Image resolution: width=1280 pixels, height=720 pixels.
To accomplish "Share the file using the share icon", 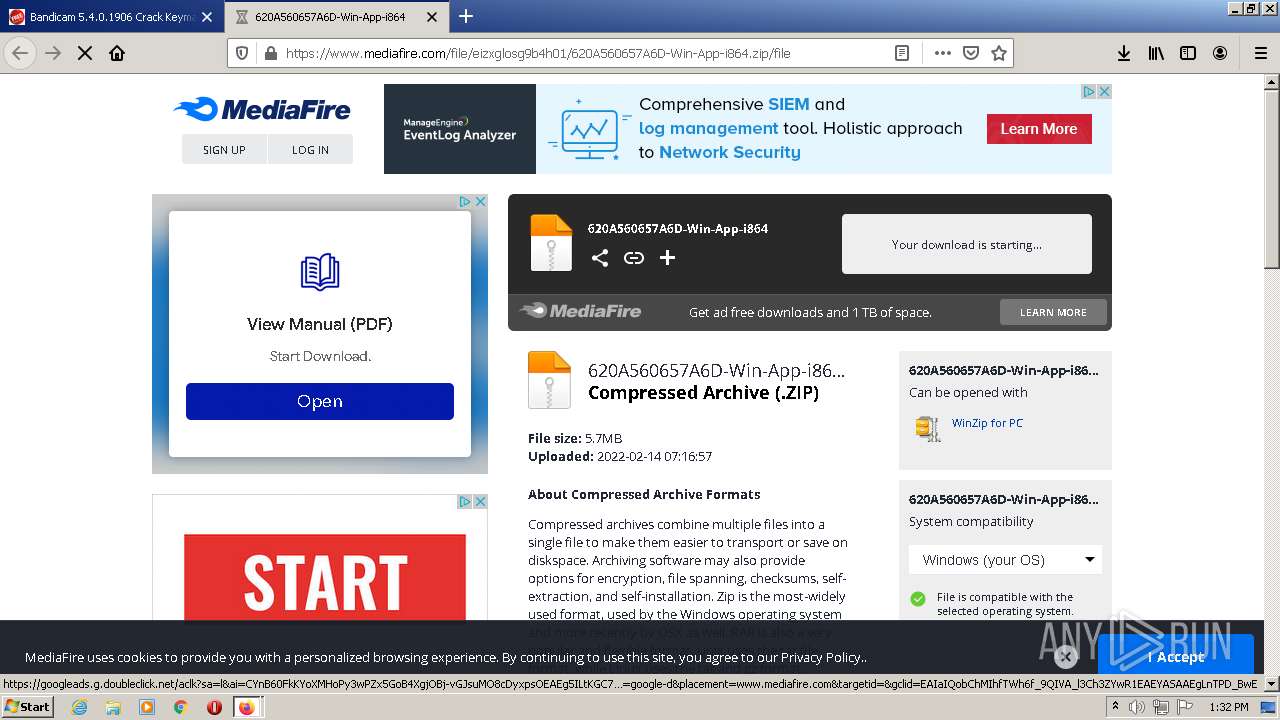I will (600, 258).
